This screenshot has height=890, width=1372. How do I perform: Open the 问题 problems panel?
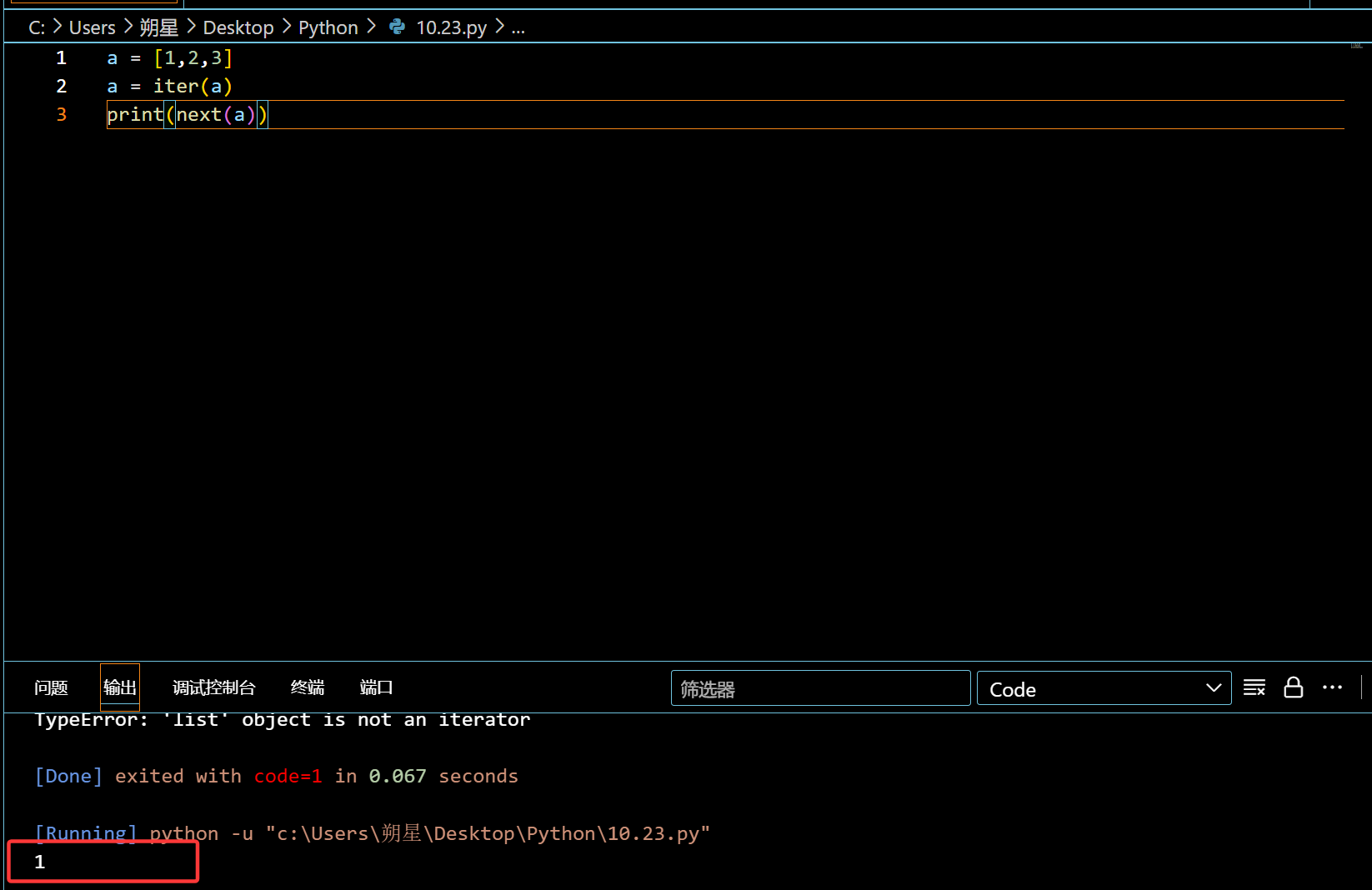coord(50,687)
